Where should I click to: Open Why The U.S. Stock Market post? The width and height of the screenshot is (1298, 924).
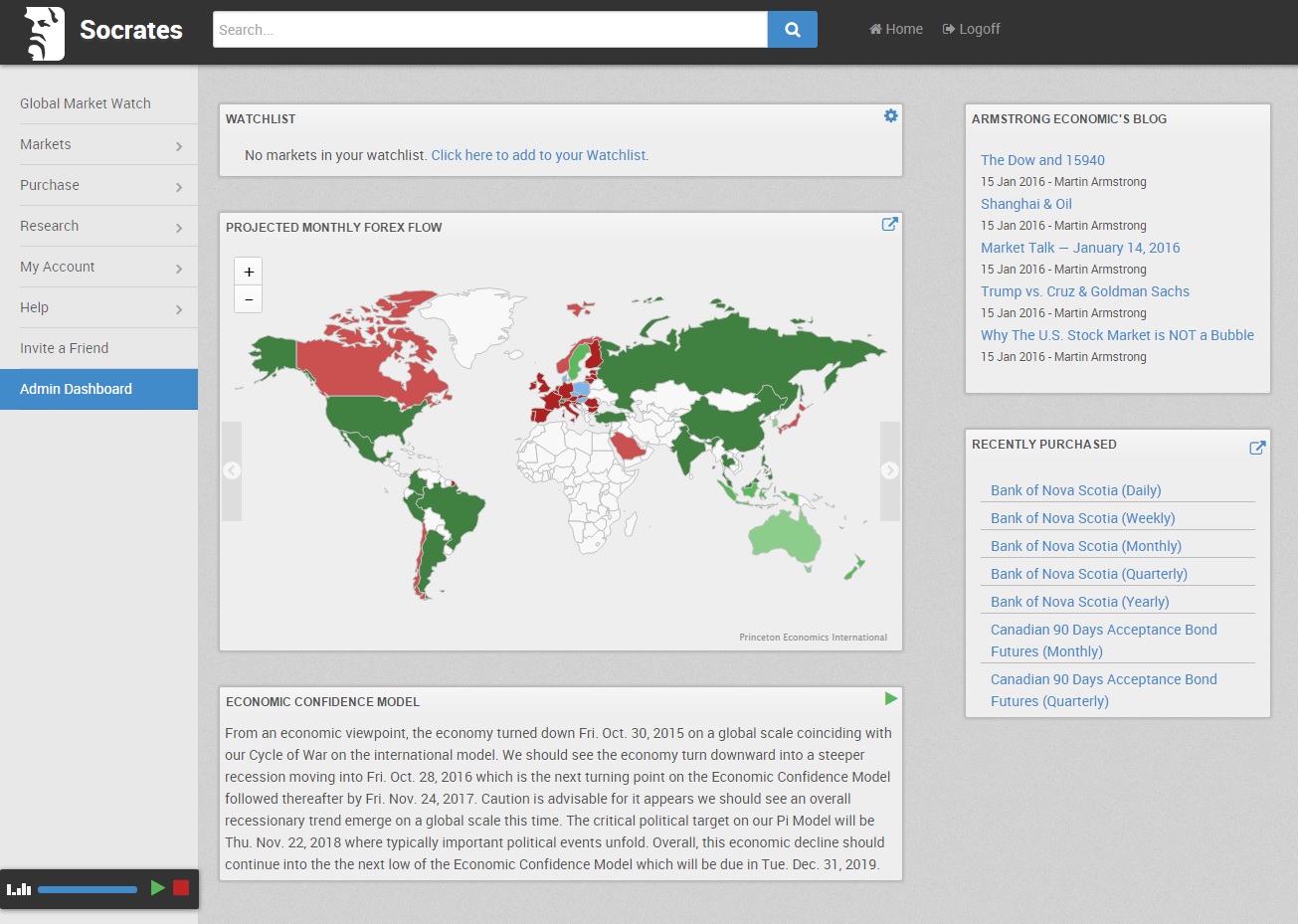pyautogui.click(x=1117, y=335)
